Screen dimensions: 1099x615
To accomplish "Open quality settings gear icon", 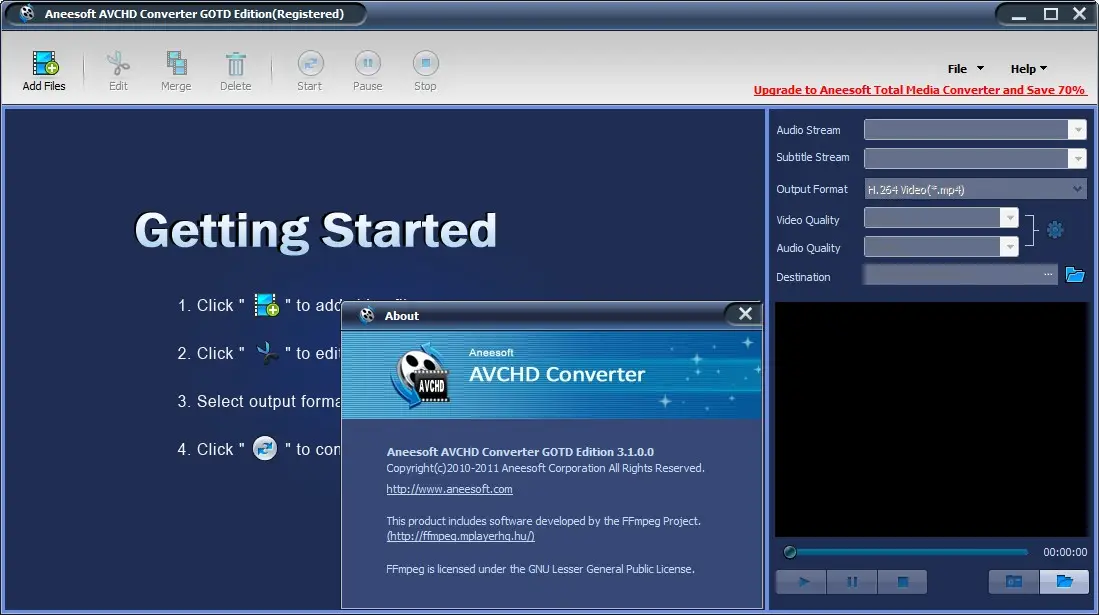I will [1055, 229].
